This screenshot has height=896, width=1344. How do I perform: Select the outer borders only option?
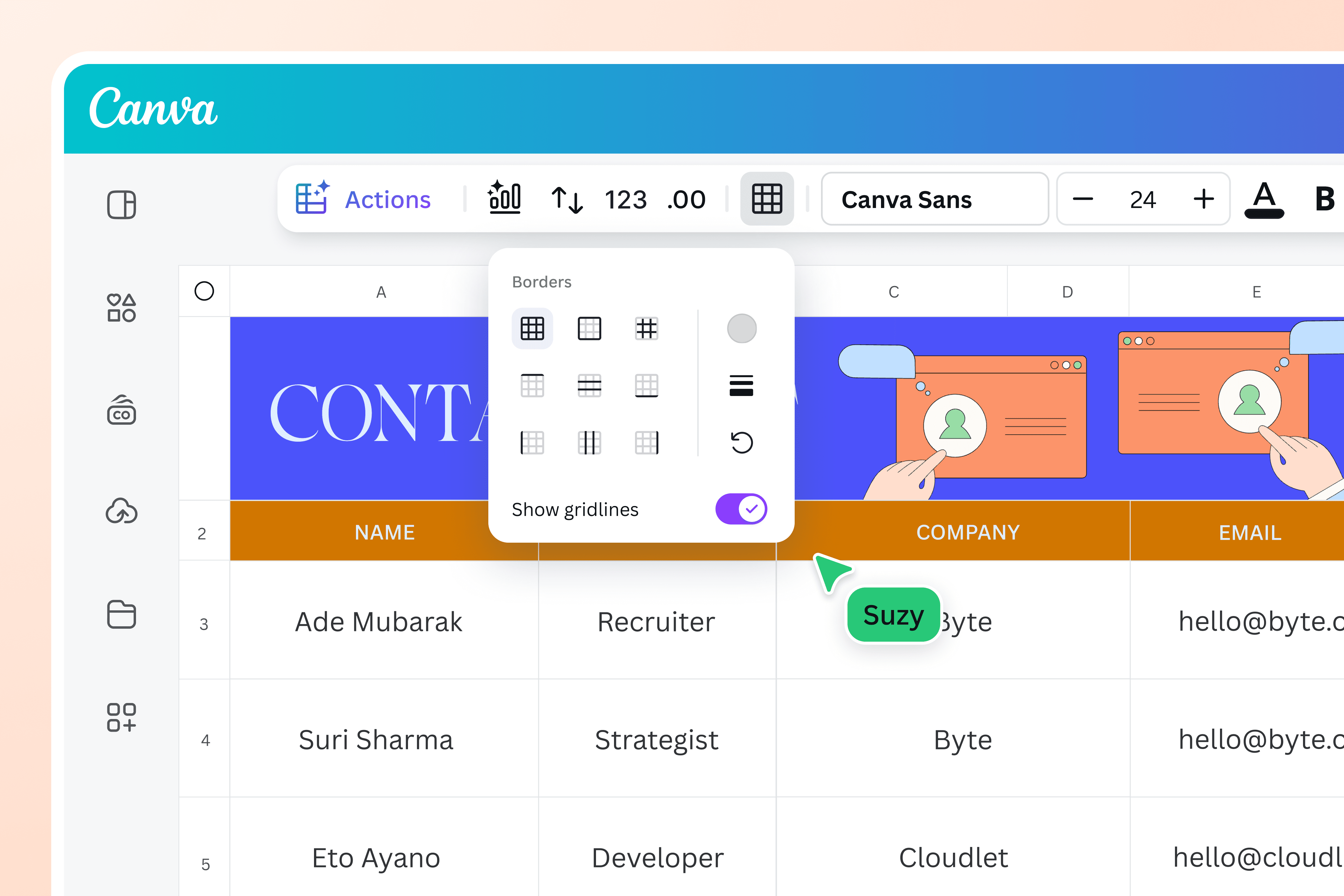[589, 329]
